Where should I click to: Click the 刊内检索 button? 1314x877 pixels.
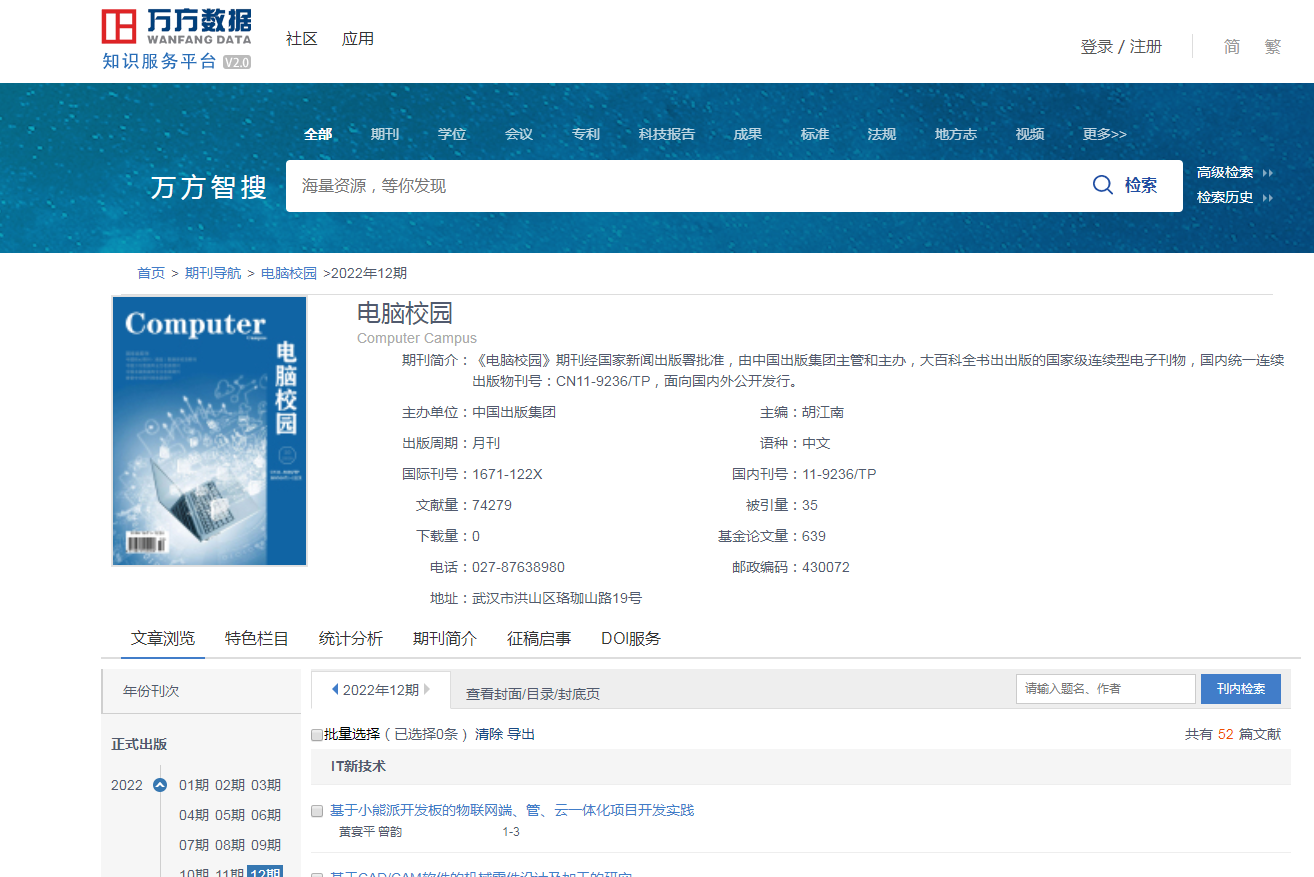1241,689
